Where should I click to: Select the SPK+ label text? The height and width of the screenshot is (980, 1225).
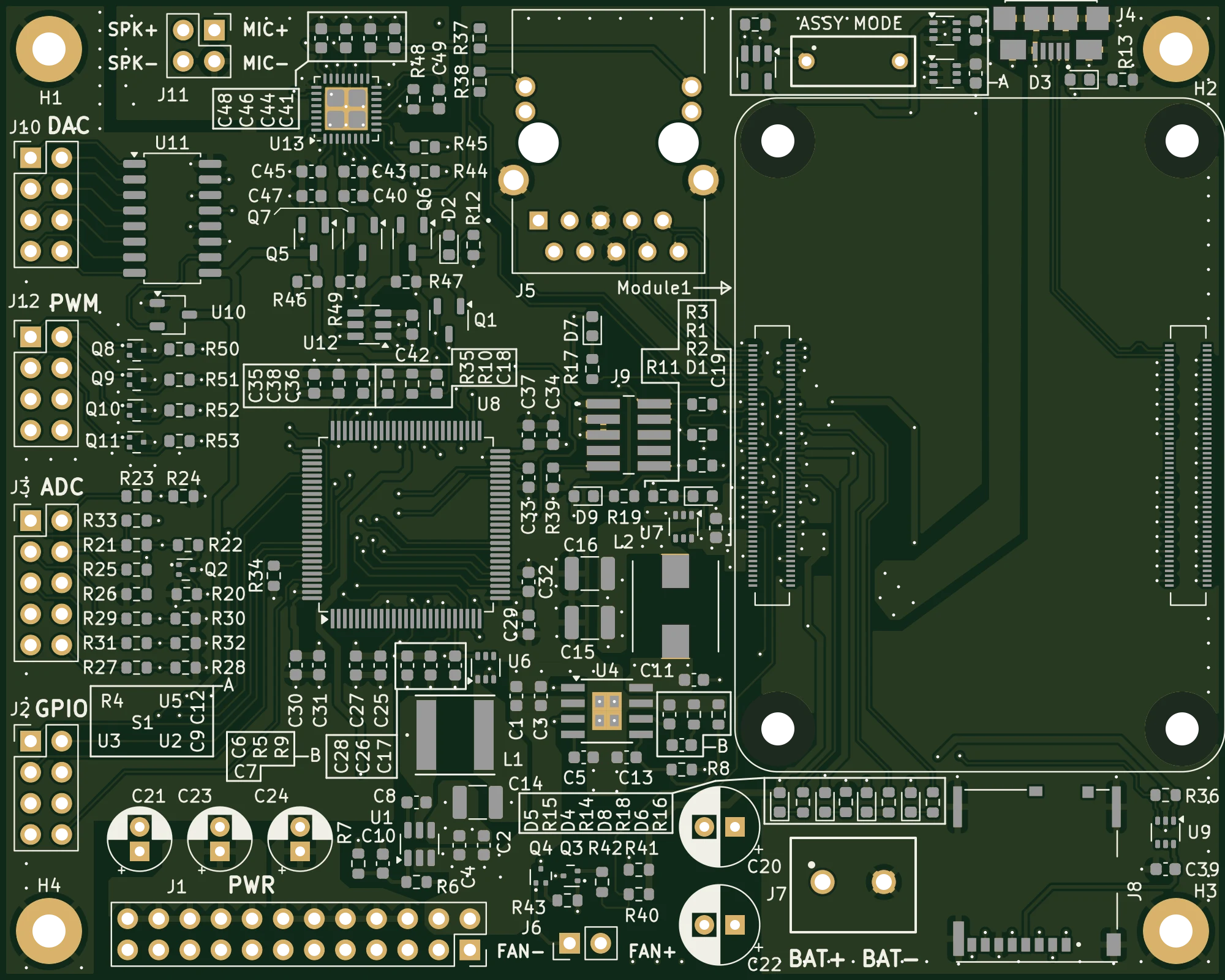pos(132,29)
